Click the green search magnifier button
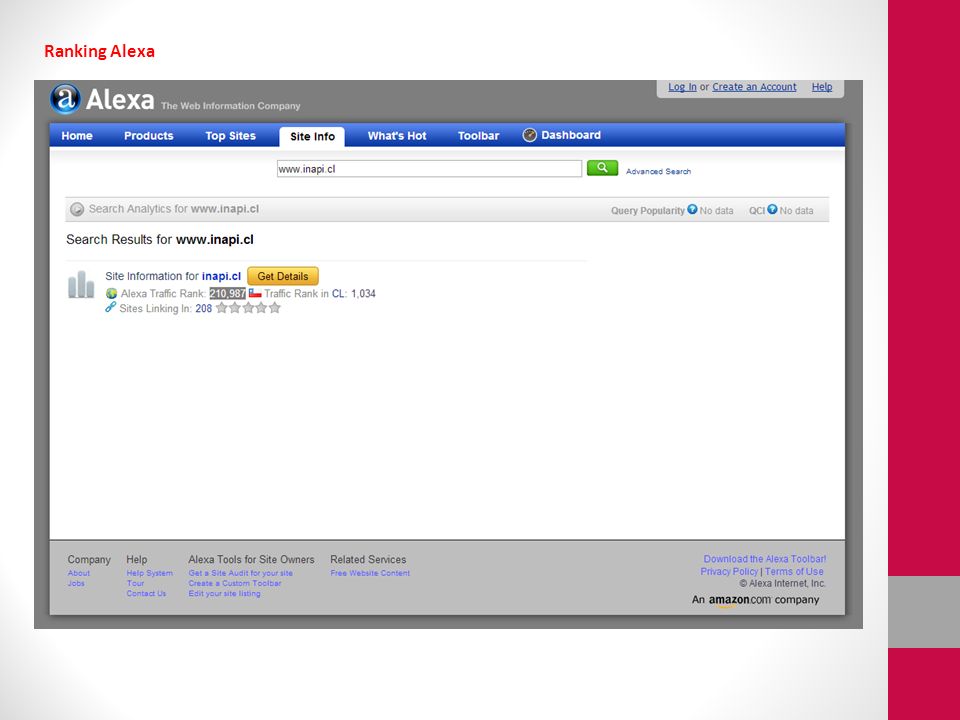960x720 pixels. tap(602, 168)
